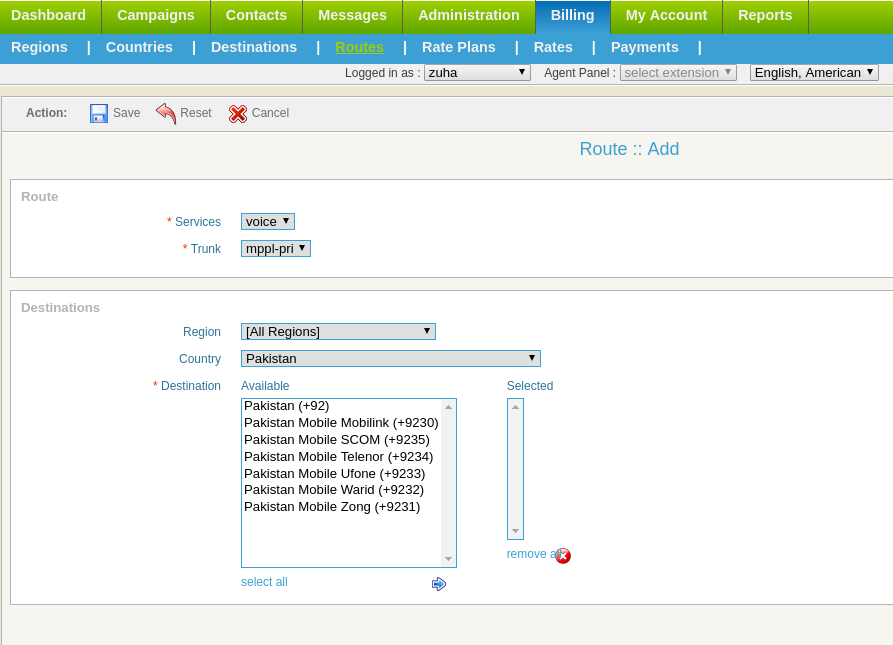Open the Trunk dropdown
This screenshot has width=893, height=645.
[x=276, y=249]
